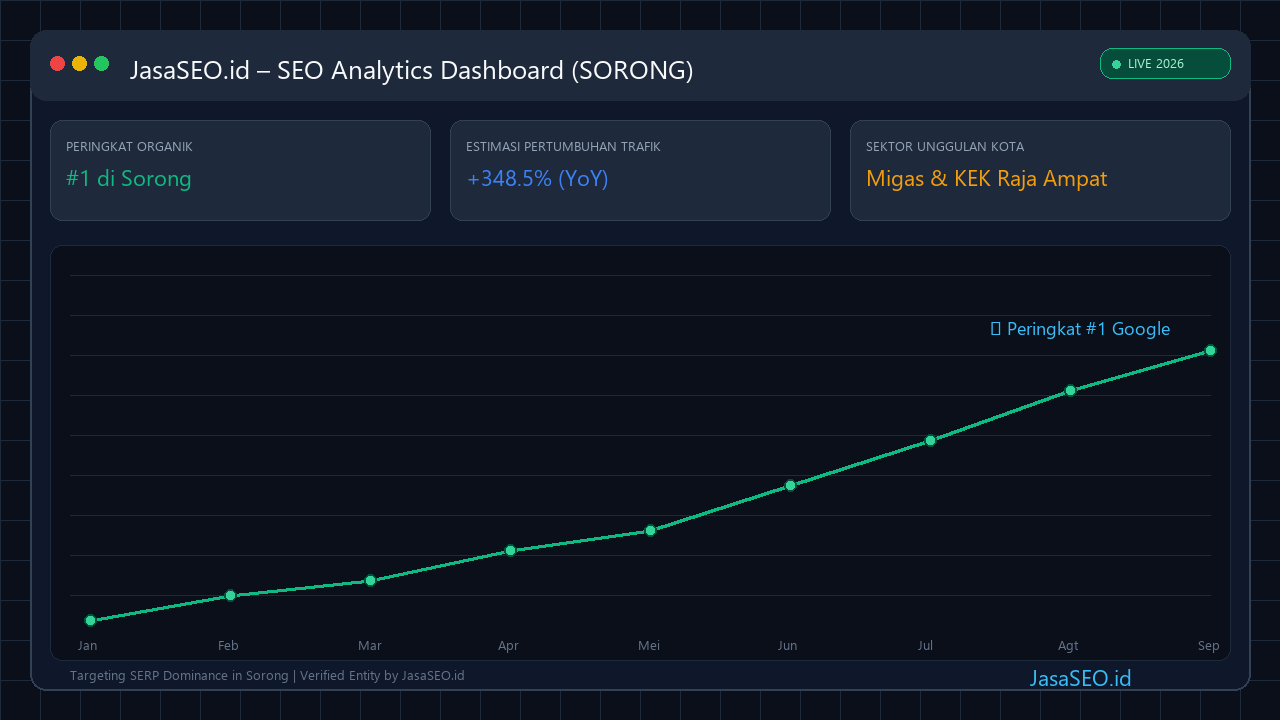
Task: Click the '#1 di Sorong' value
Action: click(x=129, y=179)
